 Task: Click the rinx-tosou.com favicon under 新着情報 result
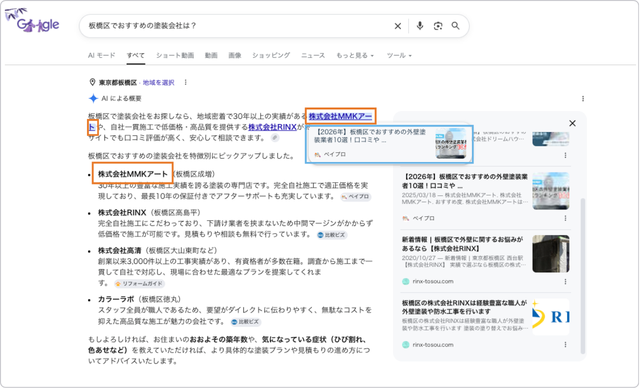[405, 282]
